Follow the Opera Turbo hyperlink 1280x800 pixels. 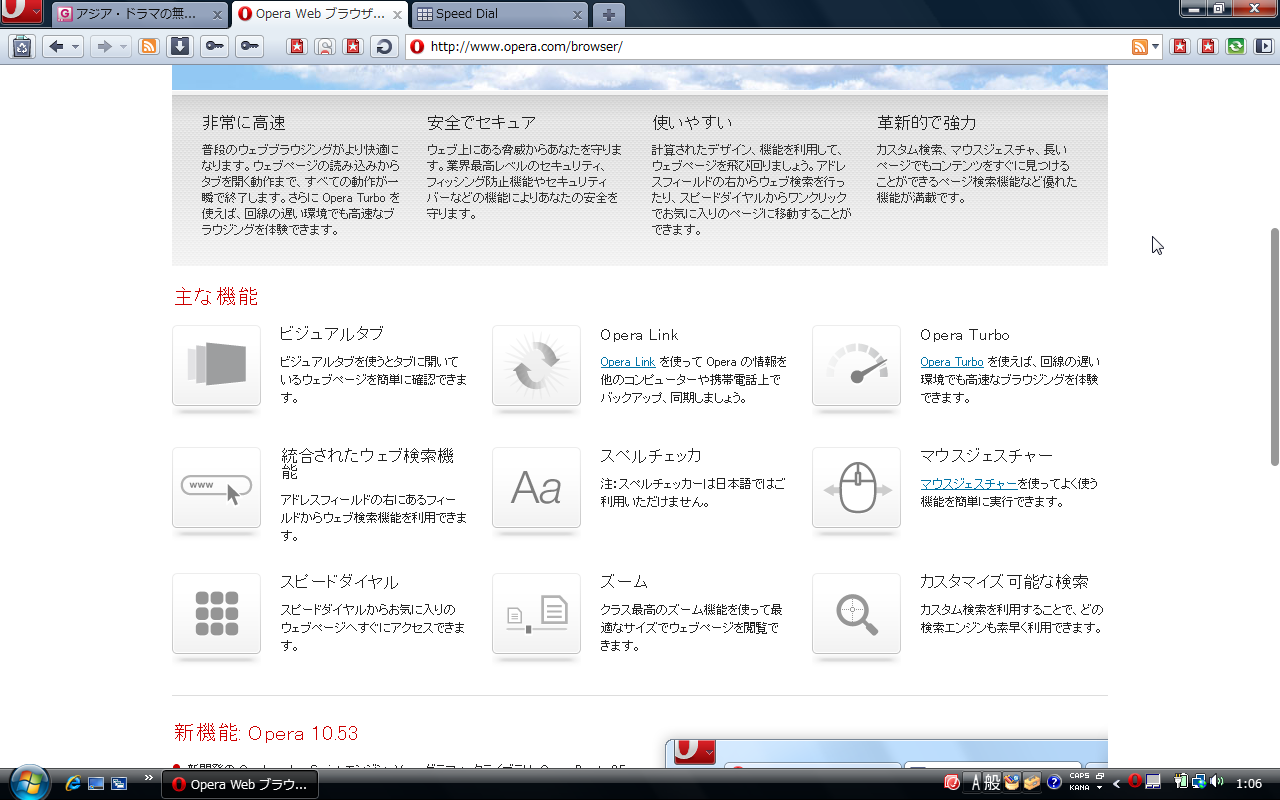(952, 362)
